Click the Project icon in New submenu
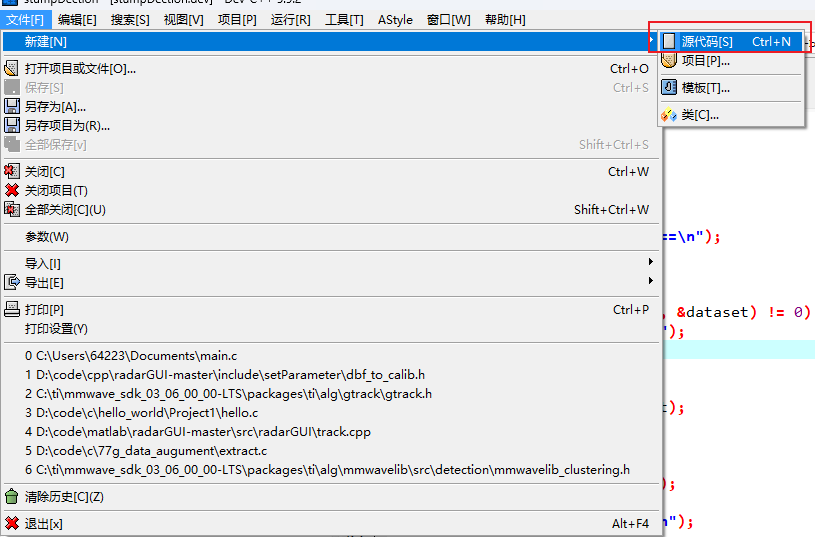Image resolution: width=815 pixels, height=537 pixels. point(669,60)
